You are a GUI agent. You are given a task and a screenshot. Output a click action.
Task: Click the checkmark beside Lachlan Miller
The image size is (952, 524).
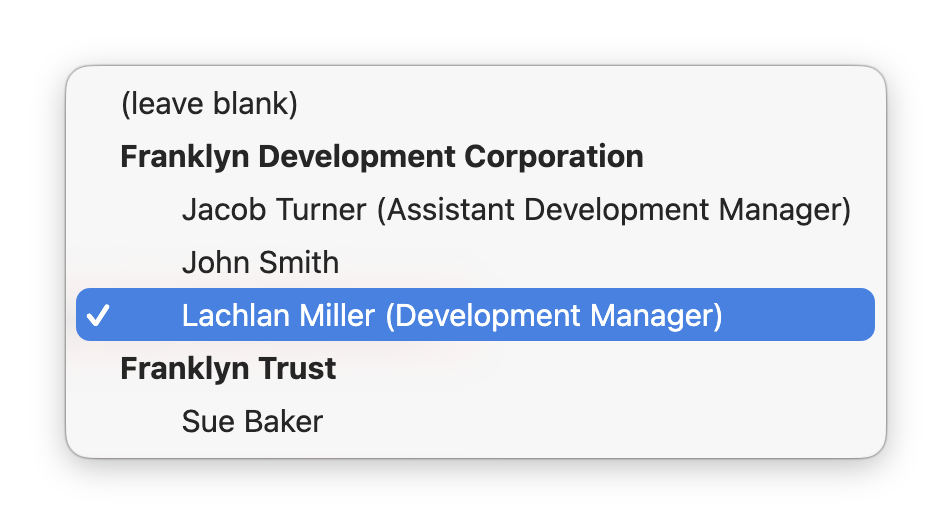(98, 316)
